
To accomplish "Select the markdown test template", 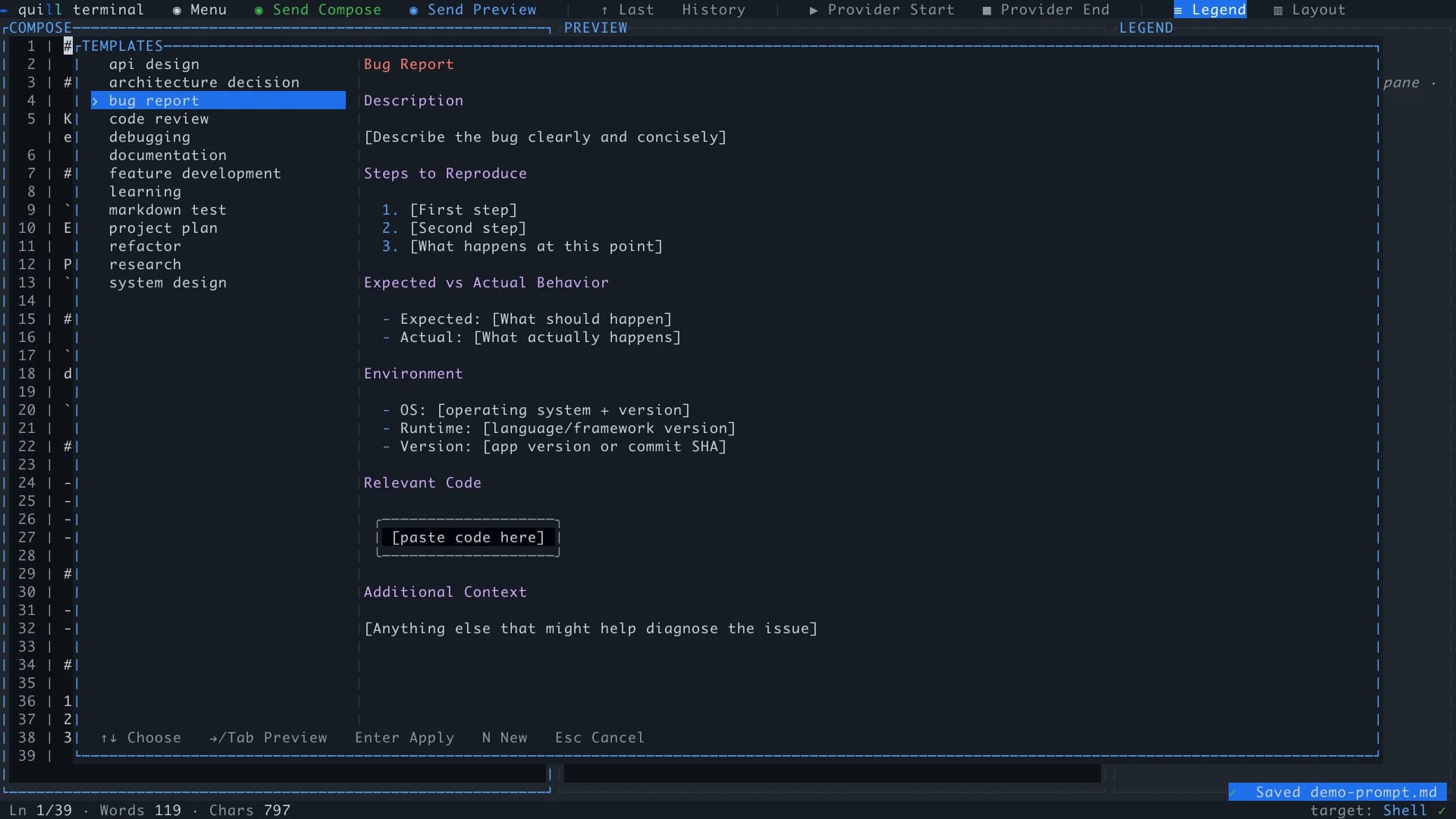I will [218, 210].
